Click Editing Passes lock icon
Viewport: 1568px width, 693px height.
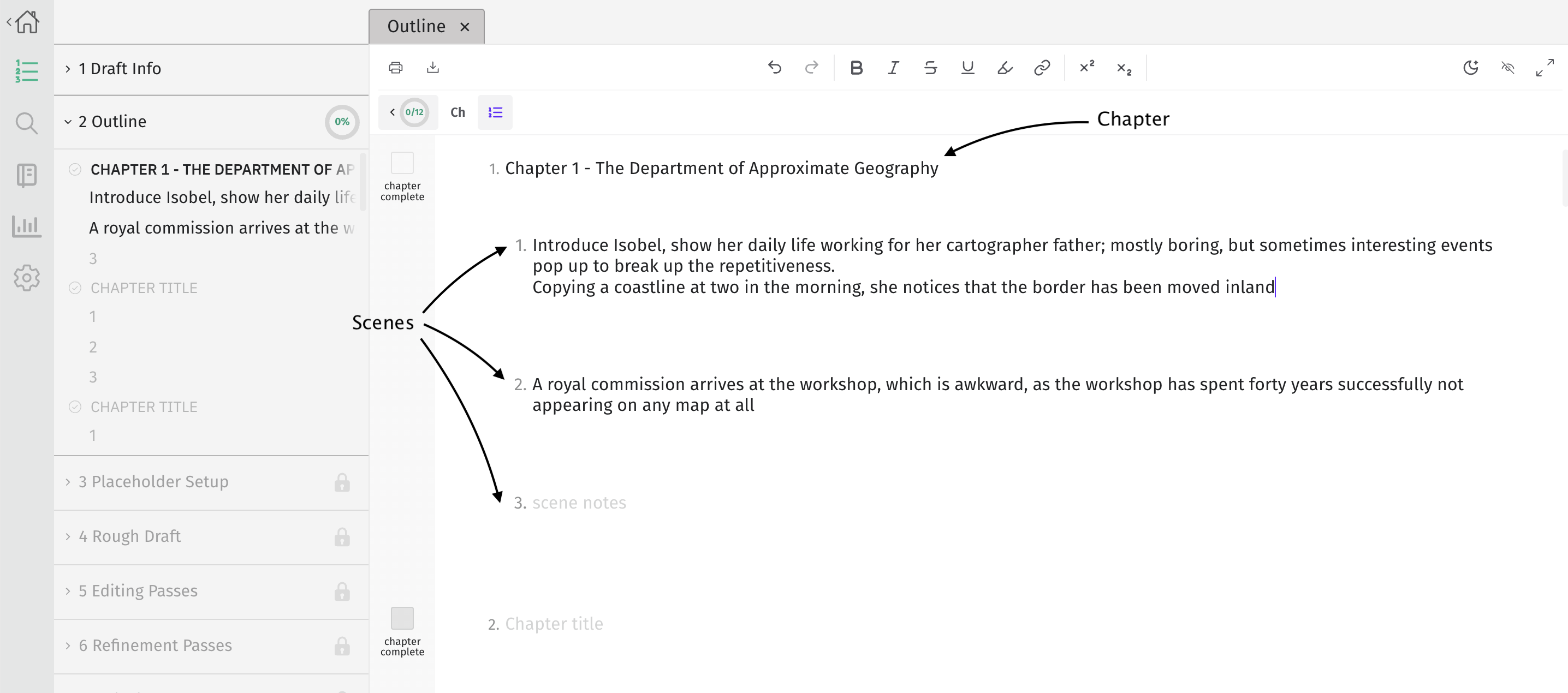pos(342,592)
